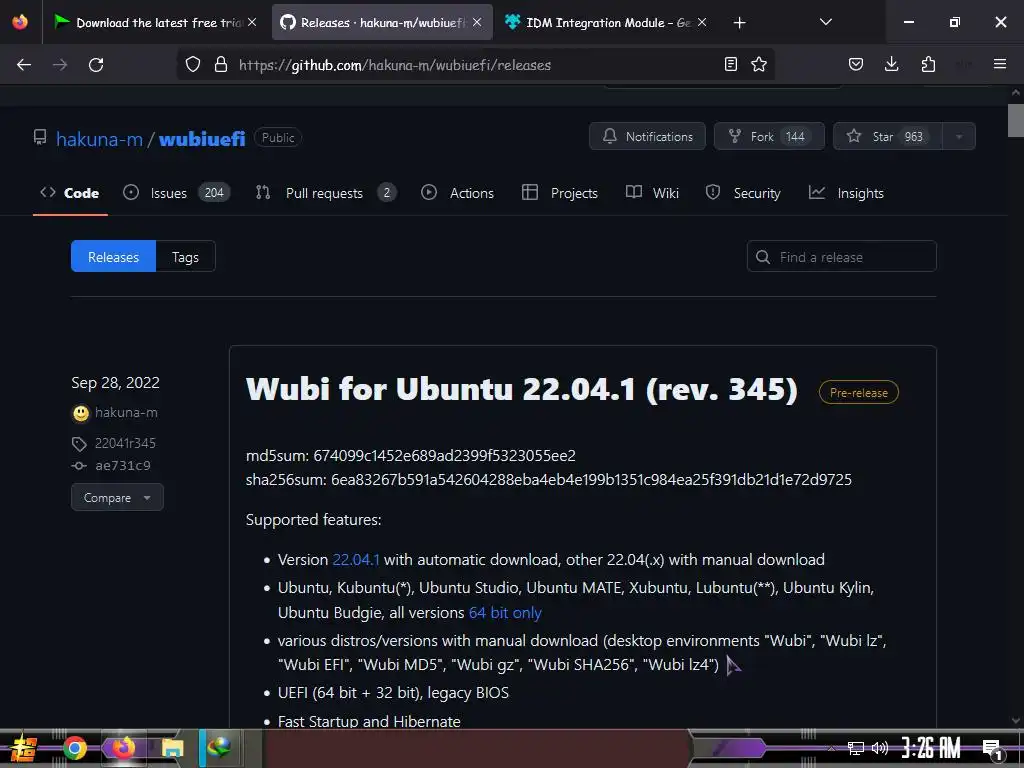The image size is (1024, 768).
Task: Click the Star count 963
Action: tap(914, 136)
